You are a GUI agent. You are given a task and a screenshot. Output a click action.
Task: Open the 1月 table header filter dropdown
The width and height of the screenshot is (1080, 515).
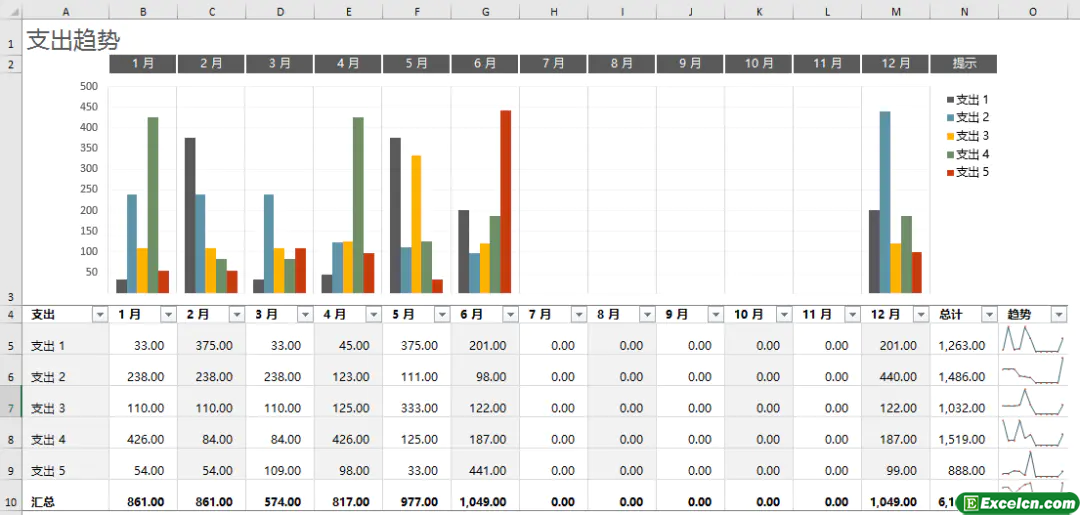pyautogui.click(x=169, y=315)
